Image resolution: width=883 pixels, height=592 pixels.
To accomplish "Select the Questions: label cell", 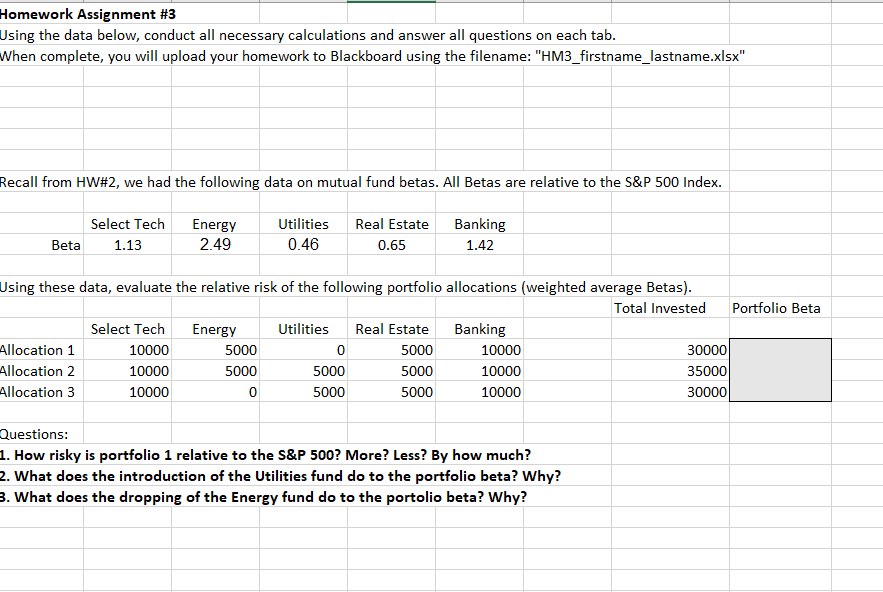I will click(x=30, y=434).
